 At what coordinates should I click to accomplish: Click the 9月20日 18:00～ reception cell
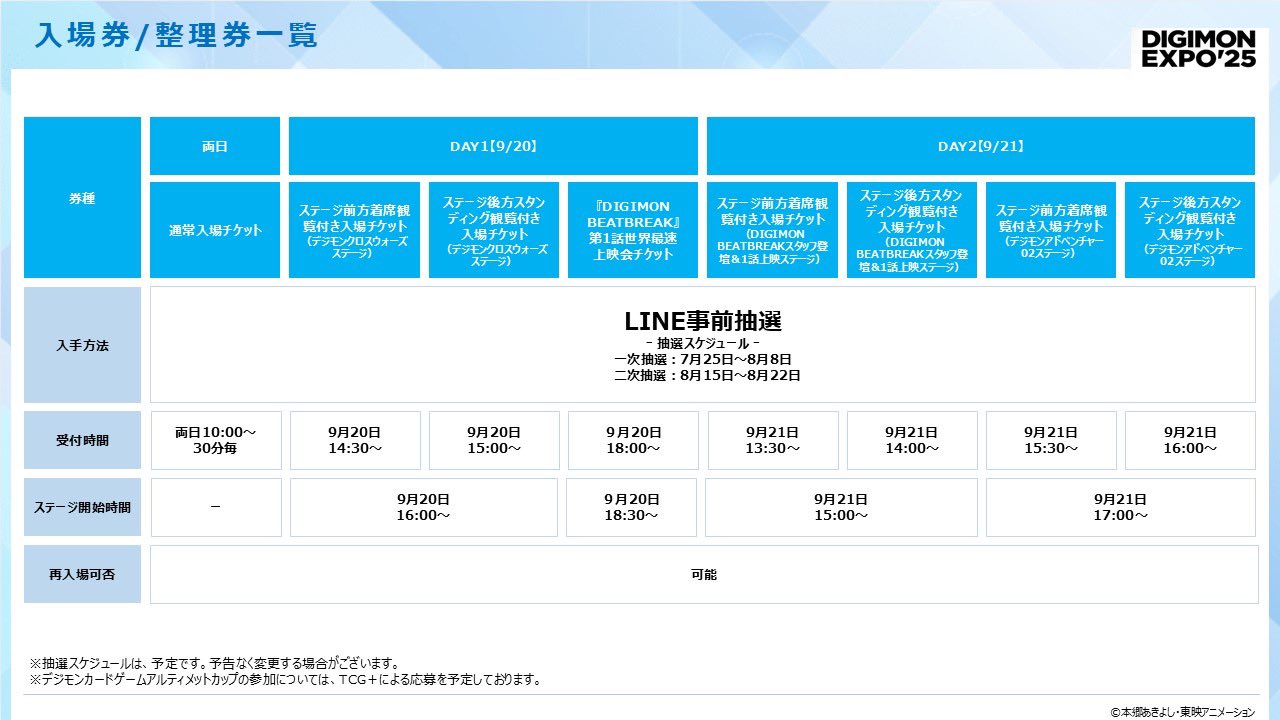point(634,440)
